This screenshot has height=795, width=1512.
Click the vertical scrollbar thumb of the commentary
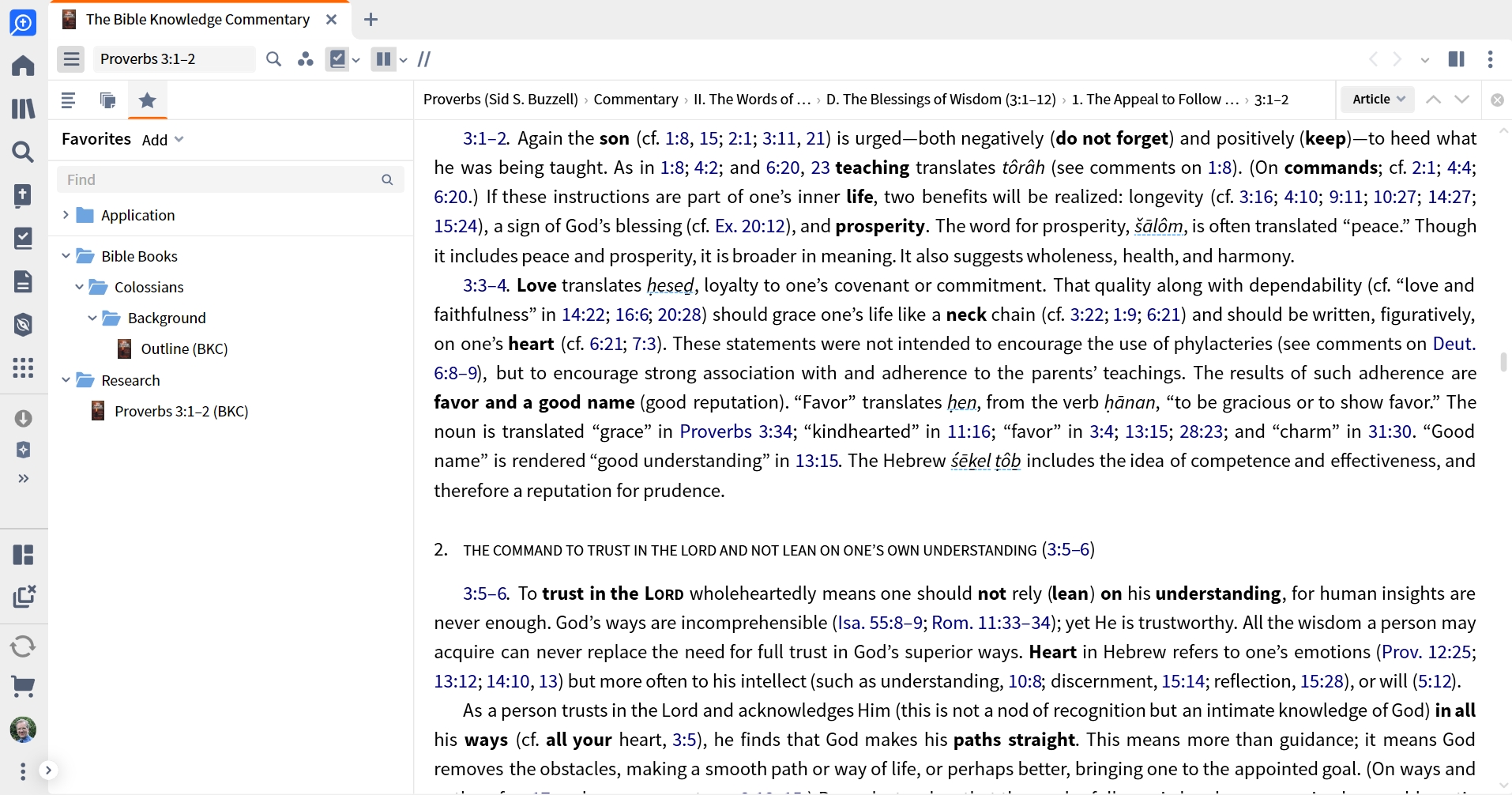1503,363
